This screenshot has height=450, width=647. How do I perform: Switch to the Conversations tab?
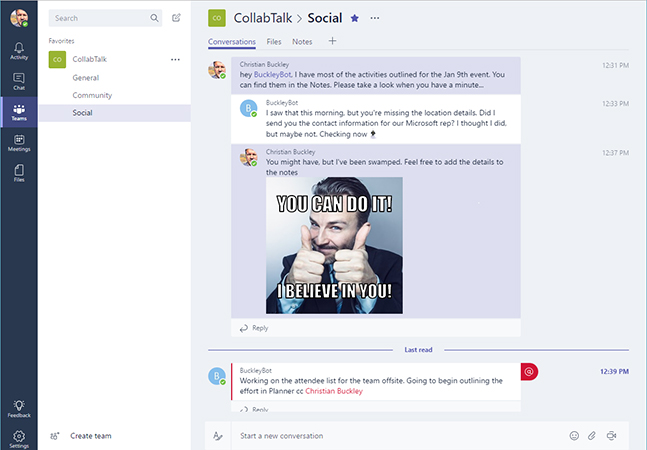(x=232, y=42)
